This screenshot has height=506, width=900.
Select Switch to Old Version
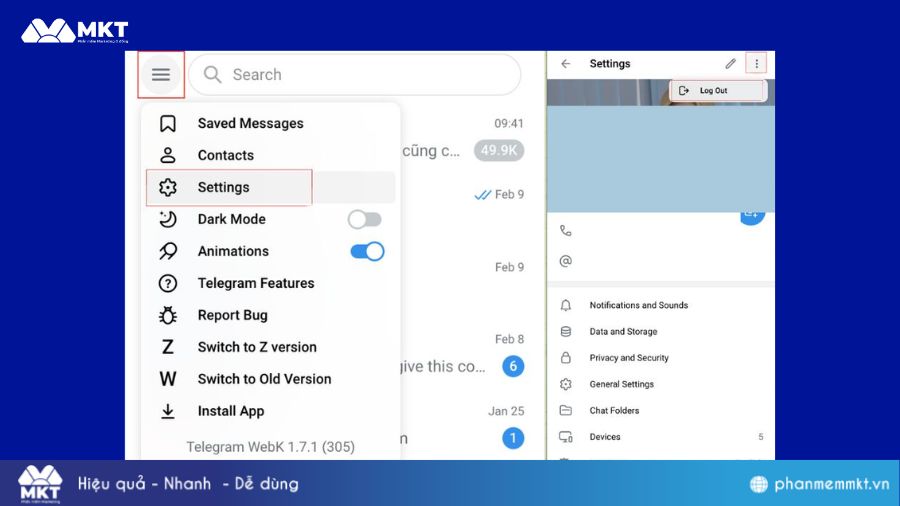[270, 379]
